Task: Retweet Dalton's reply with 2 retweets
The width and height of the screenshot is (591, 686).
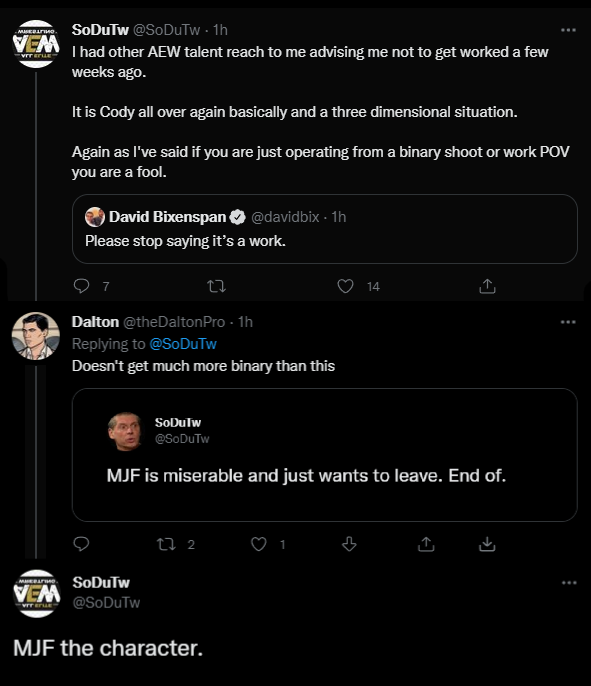Action: tap(166, 544)
